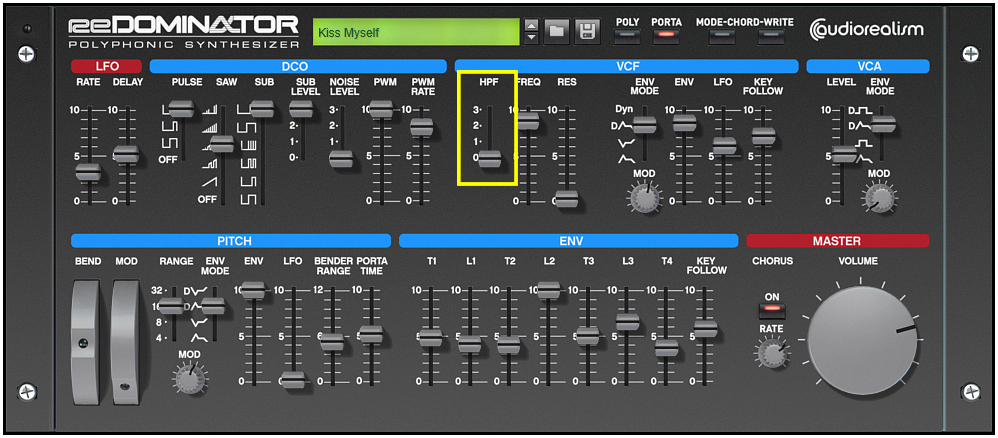Click the PORTA TIME slider handle

coord(370,334)
